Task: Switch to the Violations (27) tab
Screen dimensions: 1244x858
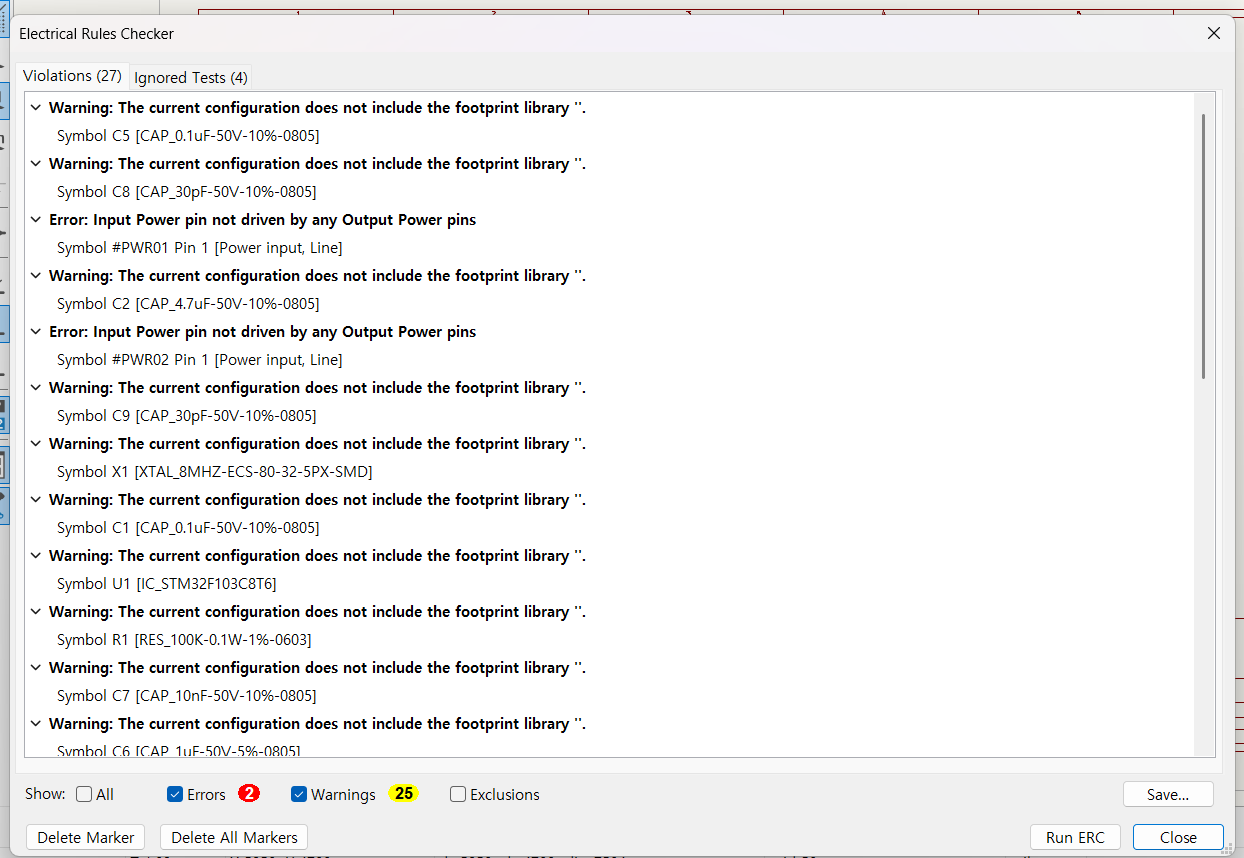Action: (72, 76)
